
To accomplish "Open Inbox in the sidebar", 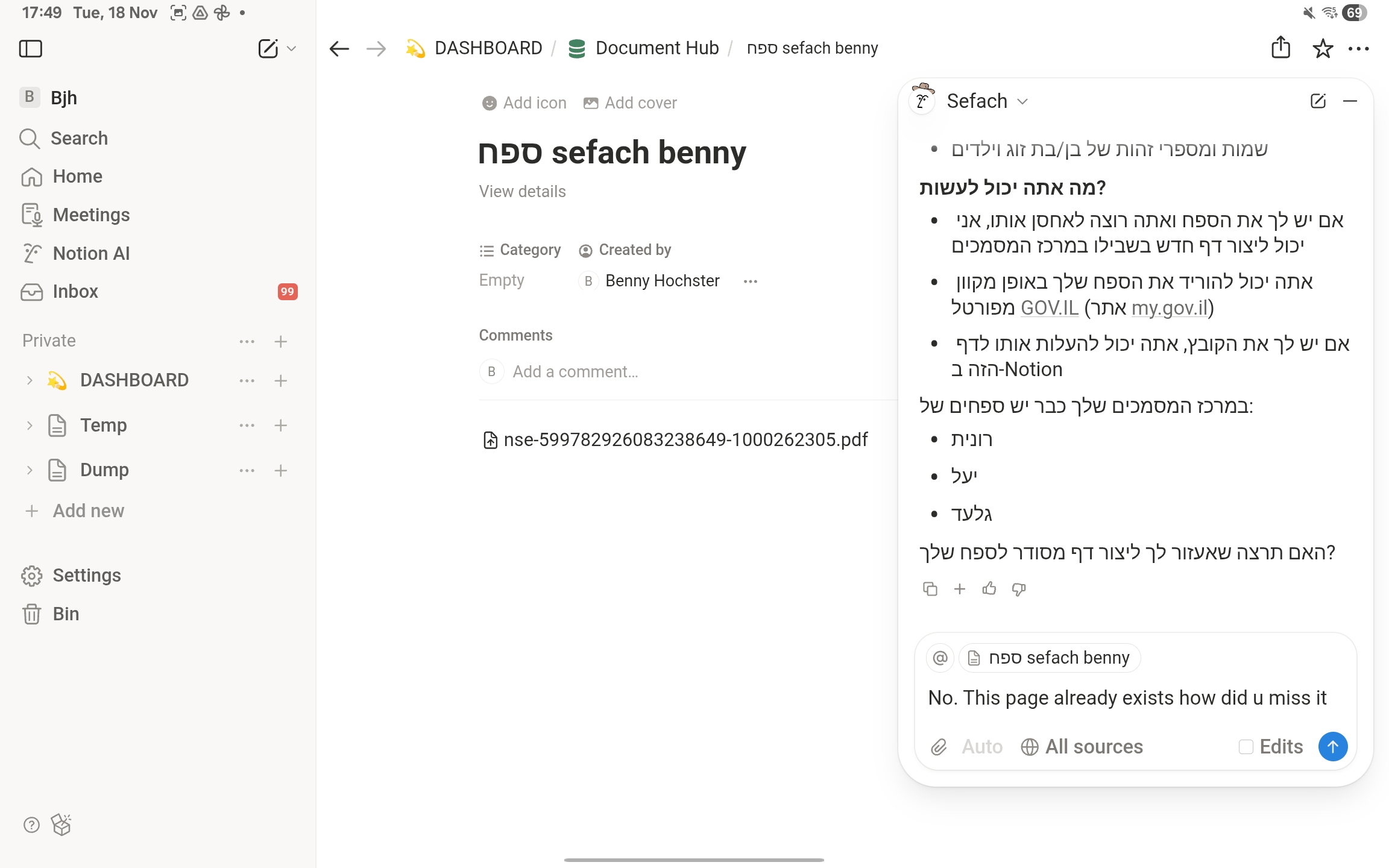I will click(75, 292).
